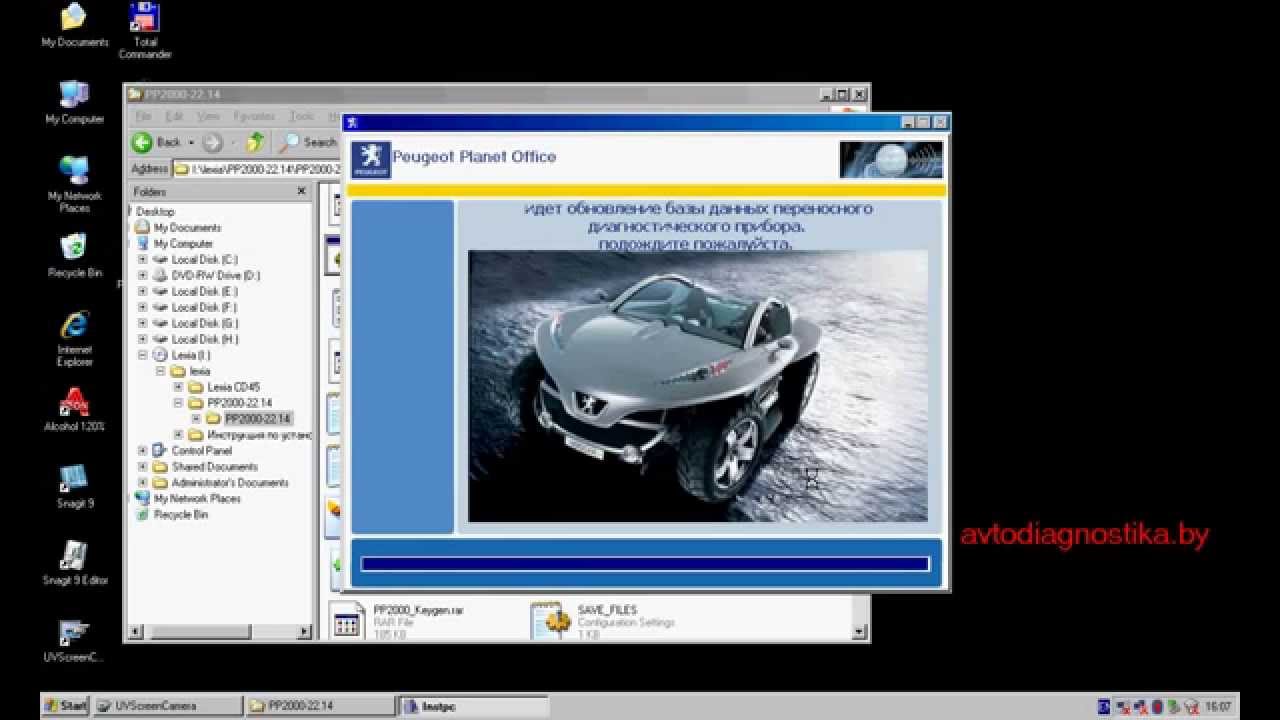
Task: Expand Control Panel tree node
Action: (x=142, y=451)
